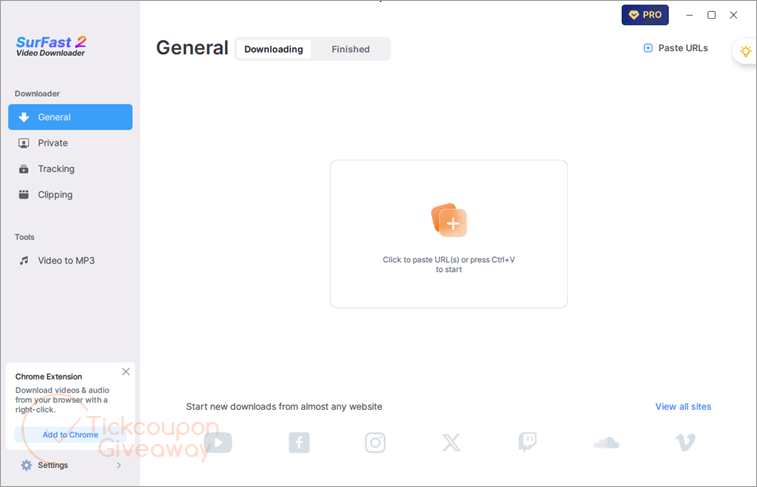Screen dimensions: 757x487
Task: Open the Tracking section
Action: pyautogui.click(x=70, y=169)
